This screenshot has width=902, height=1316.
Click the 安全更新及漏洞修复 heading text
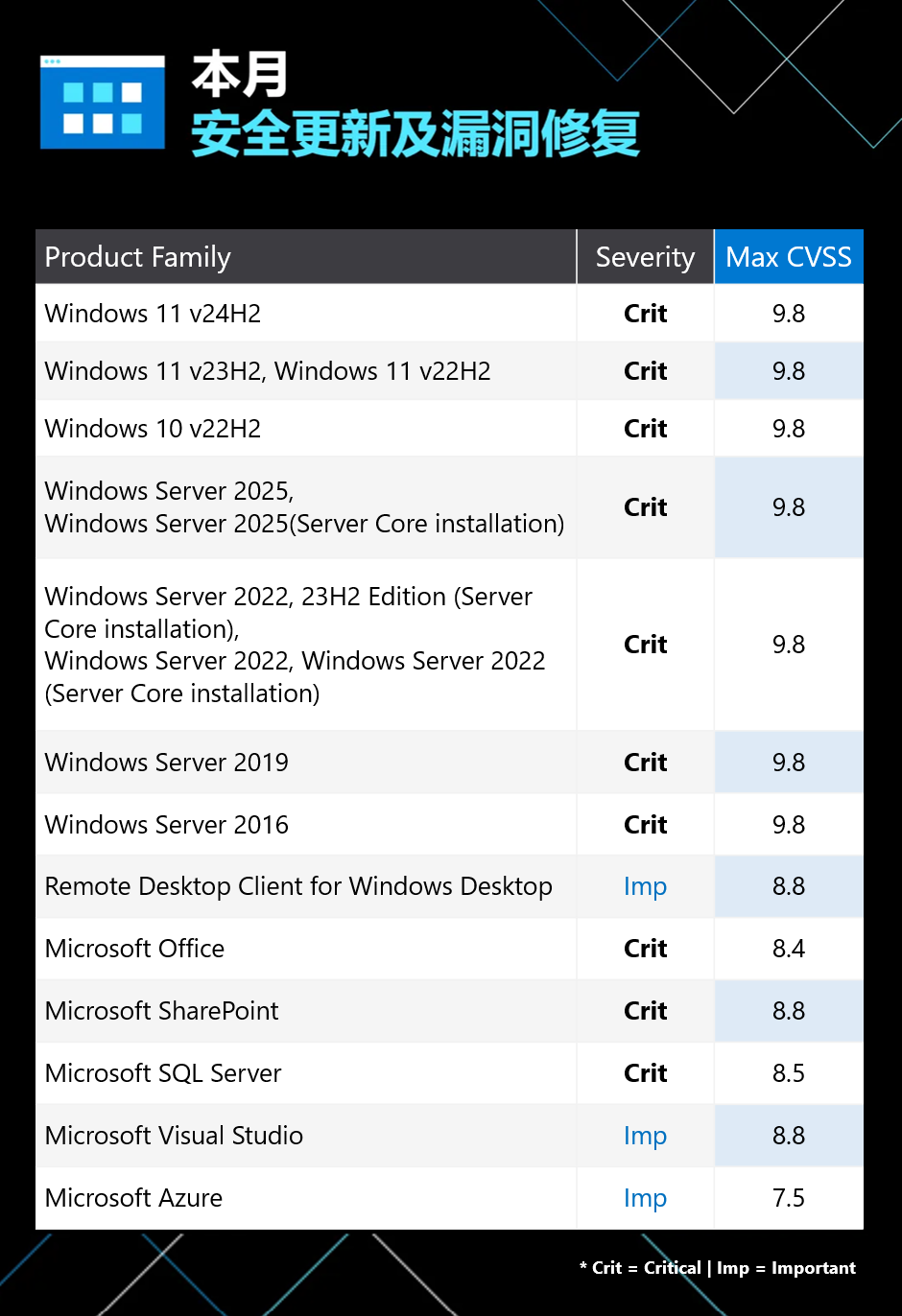415,134
